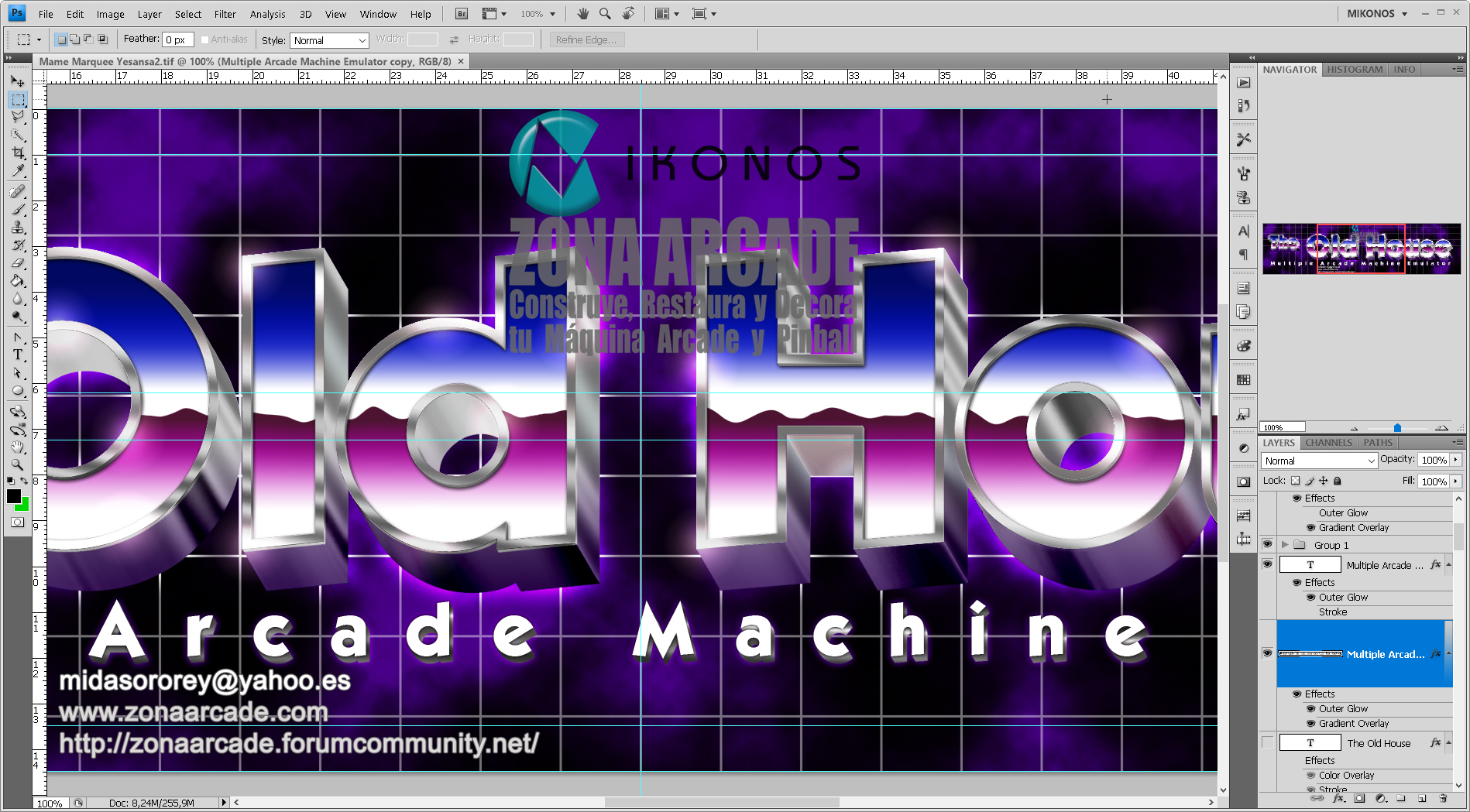
Task: Delete layer with trash icon
Action: [1443, 798]
